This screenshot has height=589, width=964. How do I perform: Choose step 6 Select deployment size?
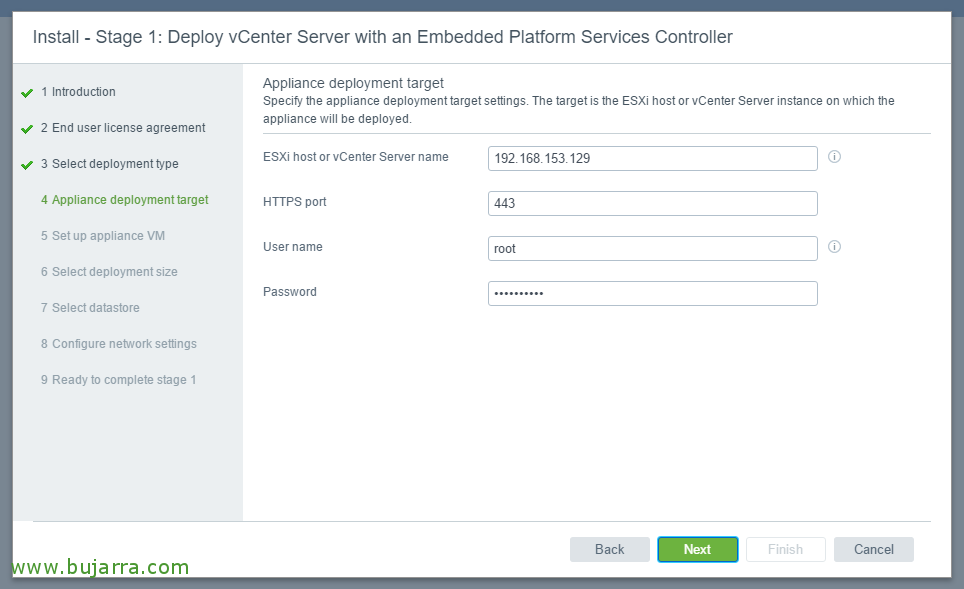tap(109, 272)
